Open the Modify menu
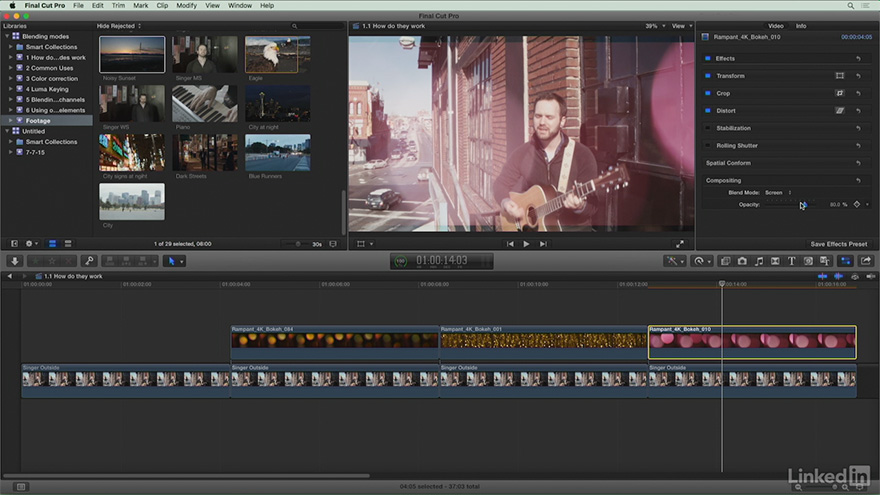The height and width of the screenshot is (495, 880). click(x=186, y=6)
